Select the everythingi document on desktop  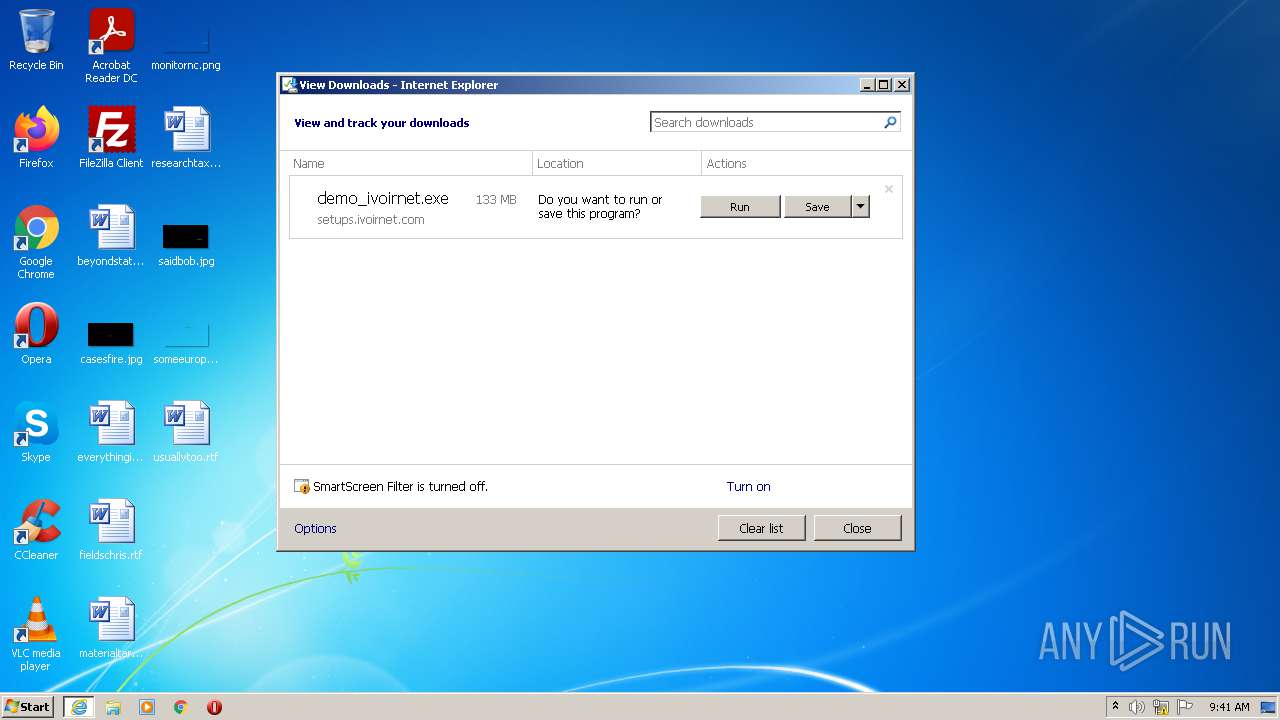111,432
